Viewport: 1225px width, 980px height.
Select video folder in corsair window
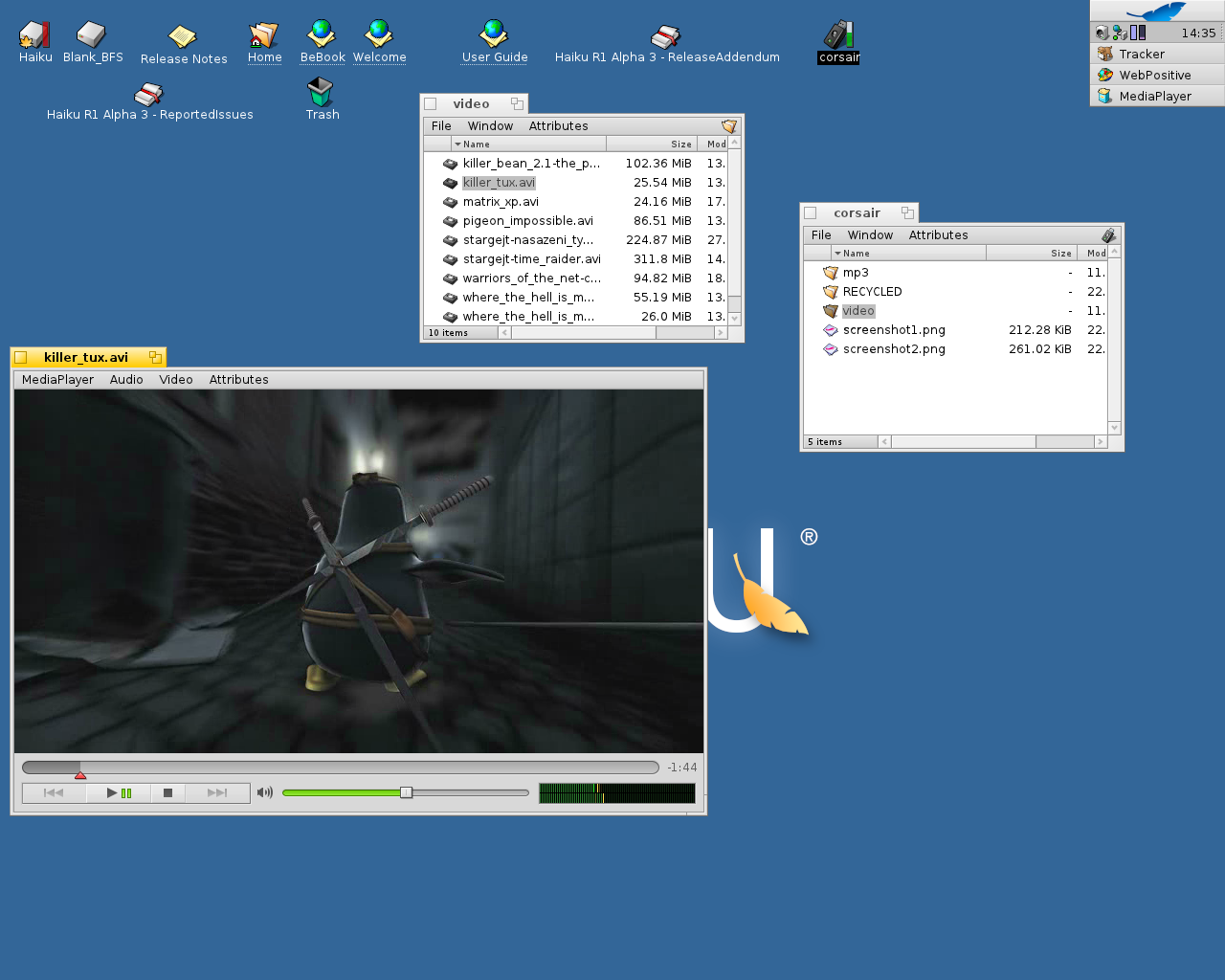858,311
